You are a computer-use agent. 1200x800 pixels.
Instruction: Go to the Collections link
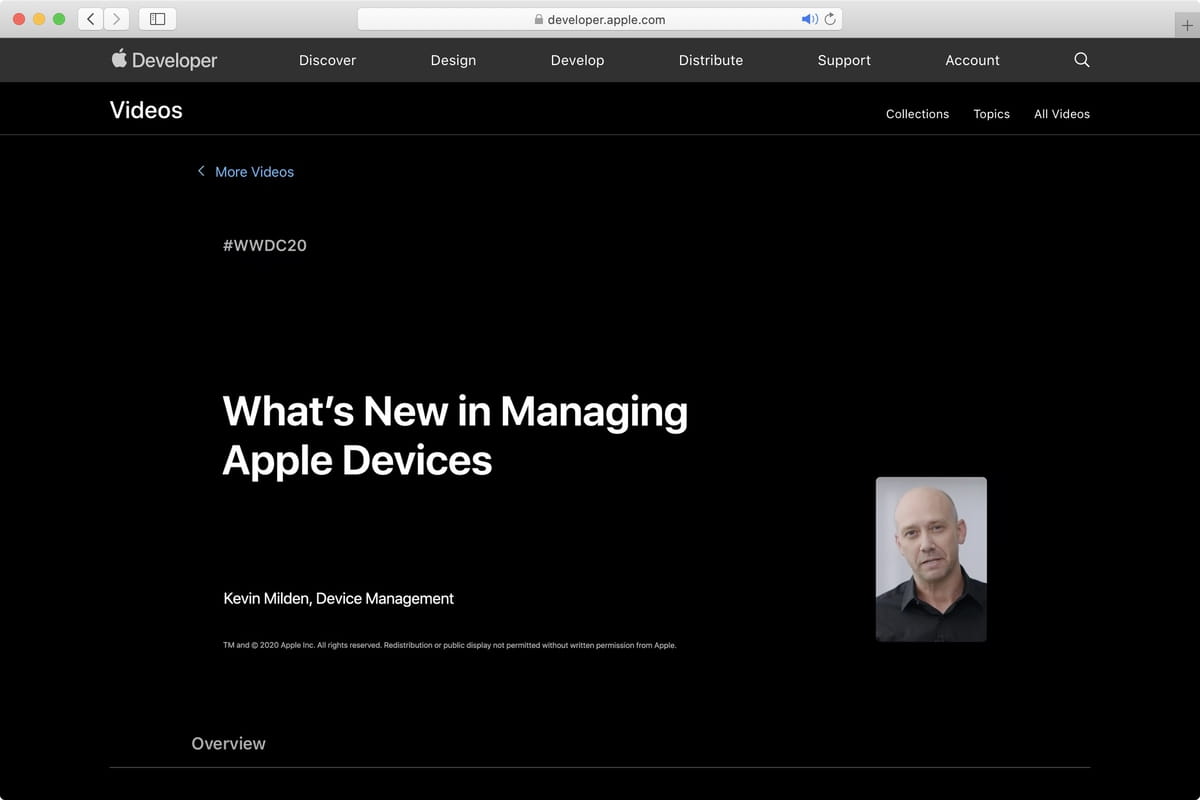click(x=917, y=114)
